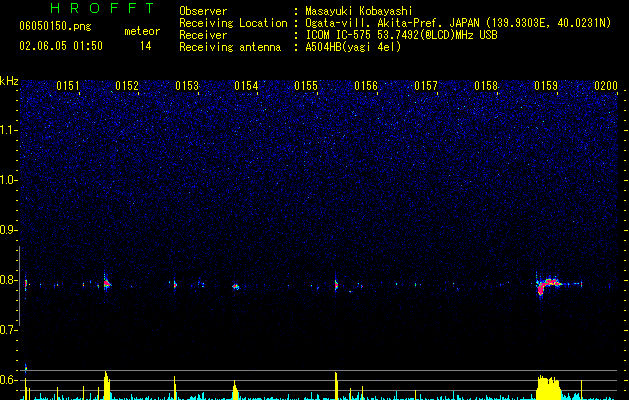Click the HROFFT title text
The width and height of the screenshot is (629, 400).
click(x=102, y=8)
